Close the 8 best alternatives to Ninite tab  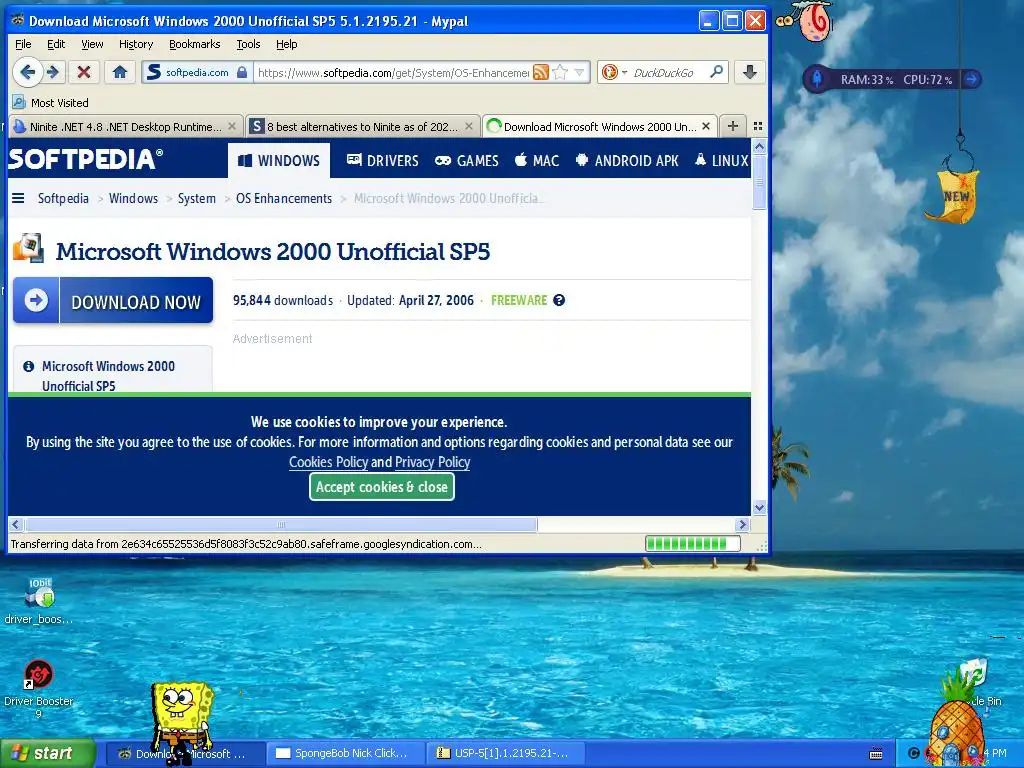click(x=469, y=127)
